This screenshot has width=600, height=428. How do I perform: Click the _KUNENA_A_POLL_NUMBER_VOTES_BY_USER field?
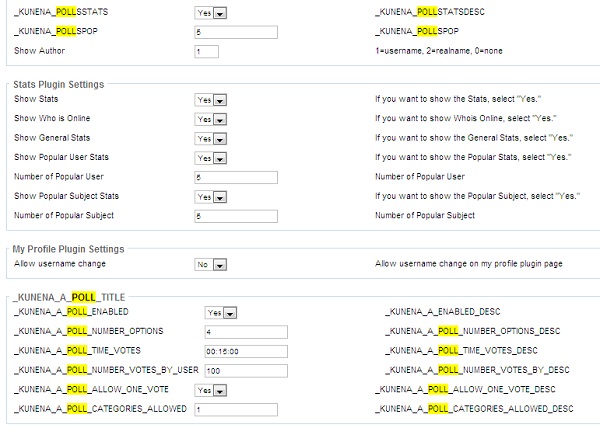(245, 370)
